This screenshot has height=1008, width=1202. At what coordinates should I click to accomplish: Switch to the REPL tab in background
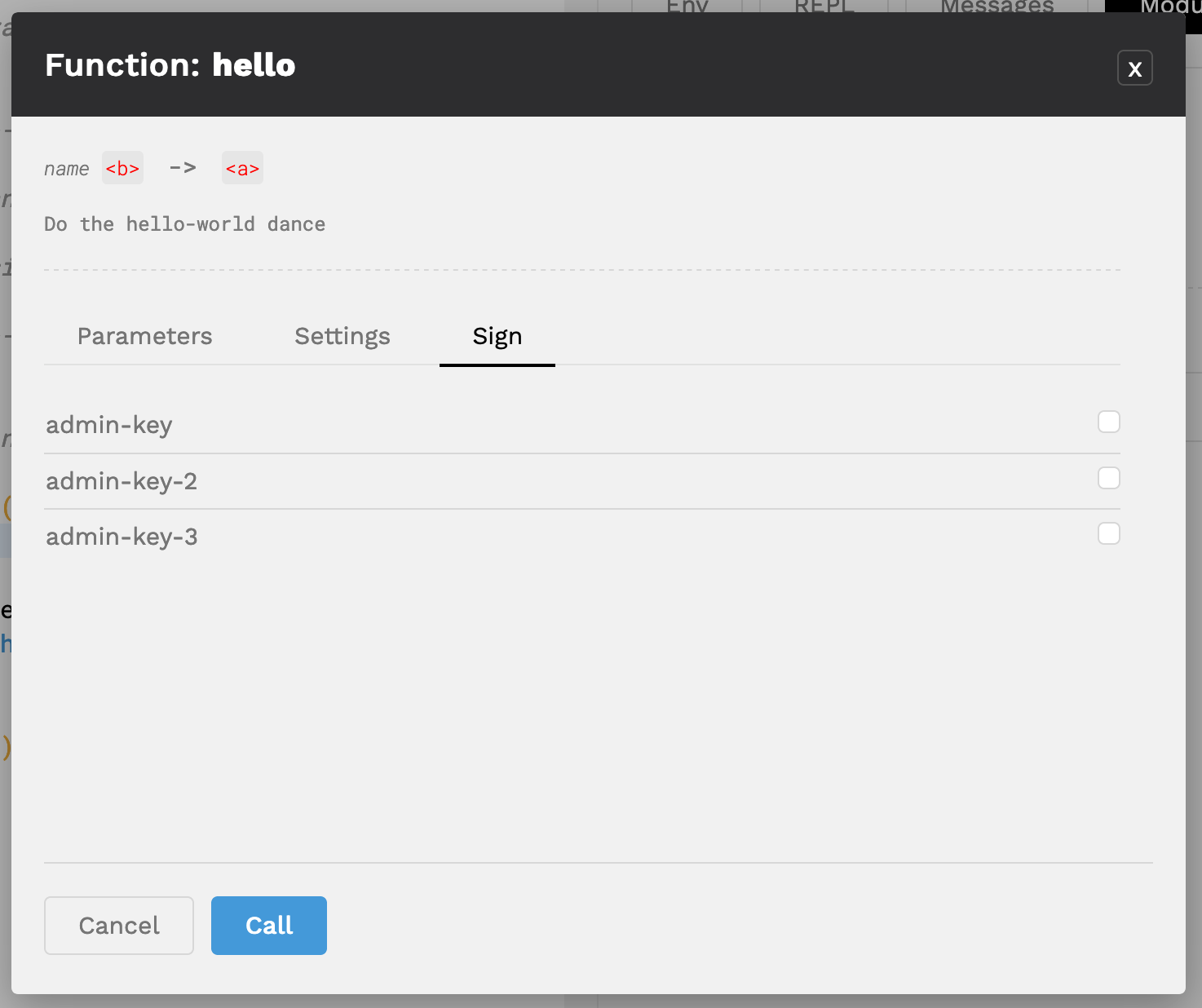coord(824,6)
